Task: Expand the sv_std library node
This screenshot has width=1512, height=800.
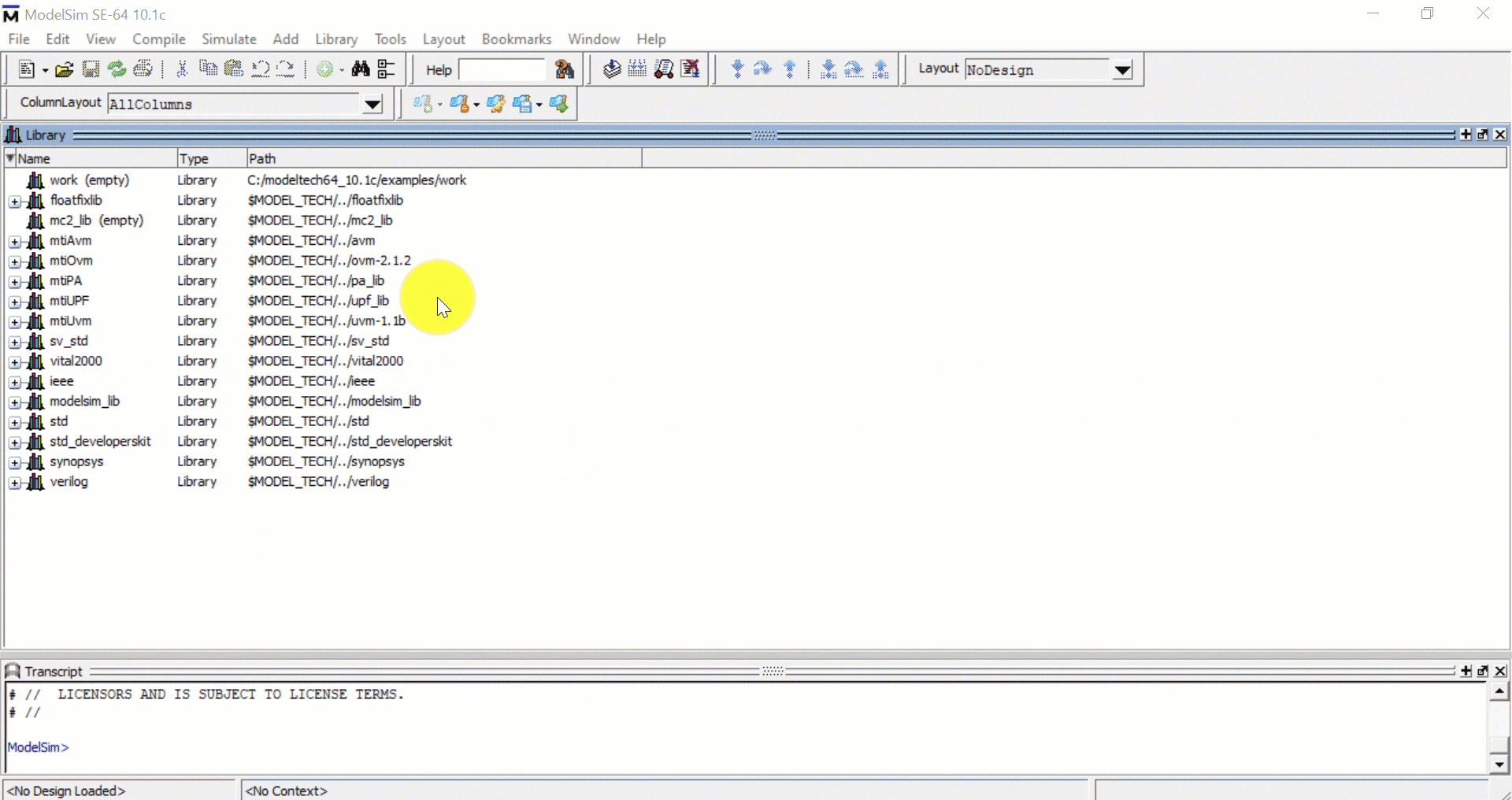Action: point(15,343)
